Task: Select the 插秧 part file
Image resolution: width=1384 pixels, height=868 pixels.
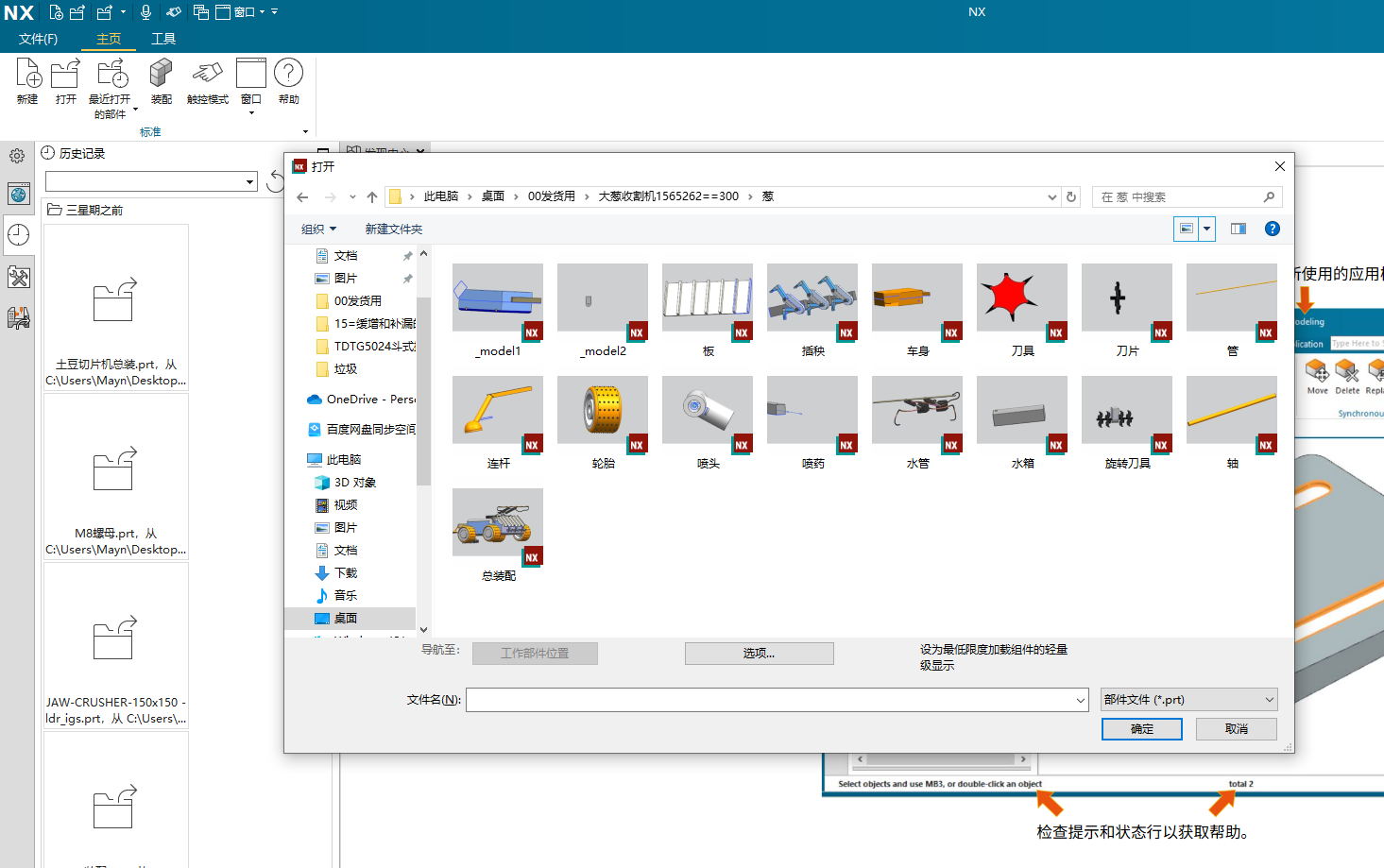Action: pyautogui.click(x=812, y=310)
